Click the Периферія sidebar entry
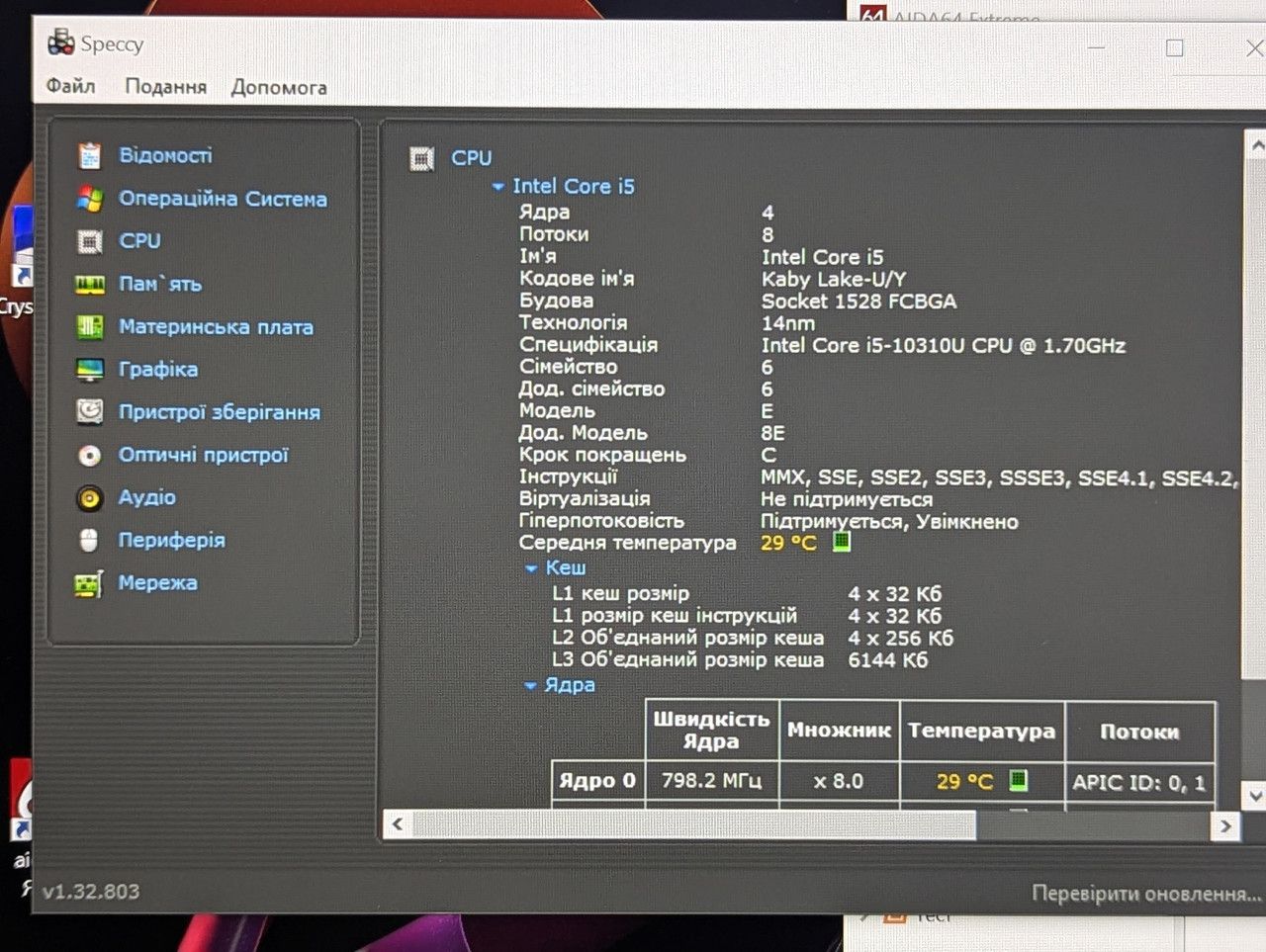The height and width of the screenshot is (952, 1266). point(172,541)
